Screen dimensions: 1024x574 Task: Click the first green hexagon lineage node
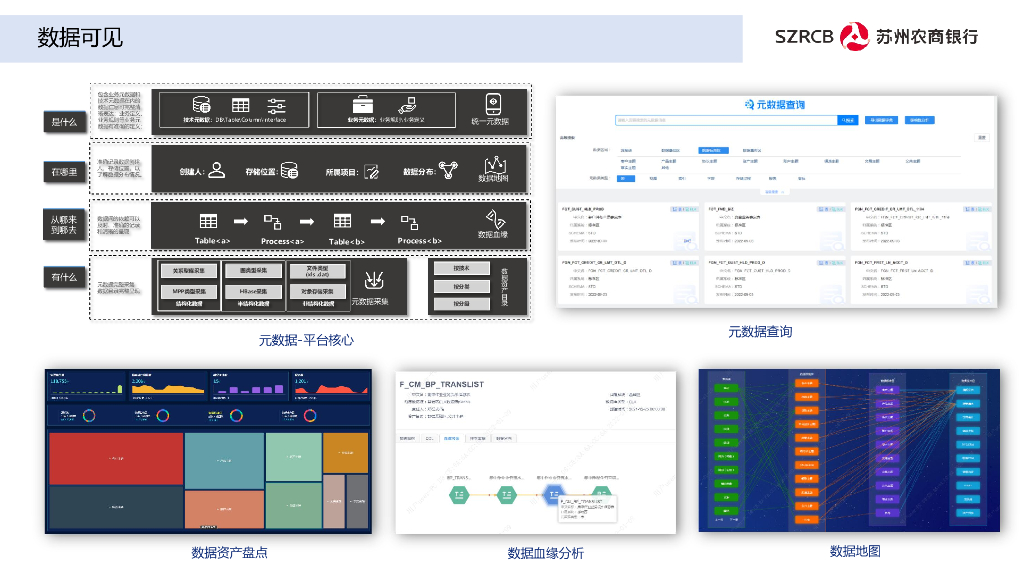pos(459,495)
